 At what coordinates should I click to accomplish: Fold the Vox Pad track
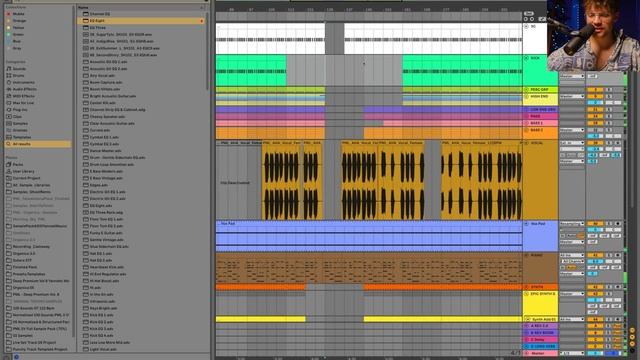coord(527,224)
